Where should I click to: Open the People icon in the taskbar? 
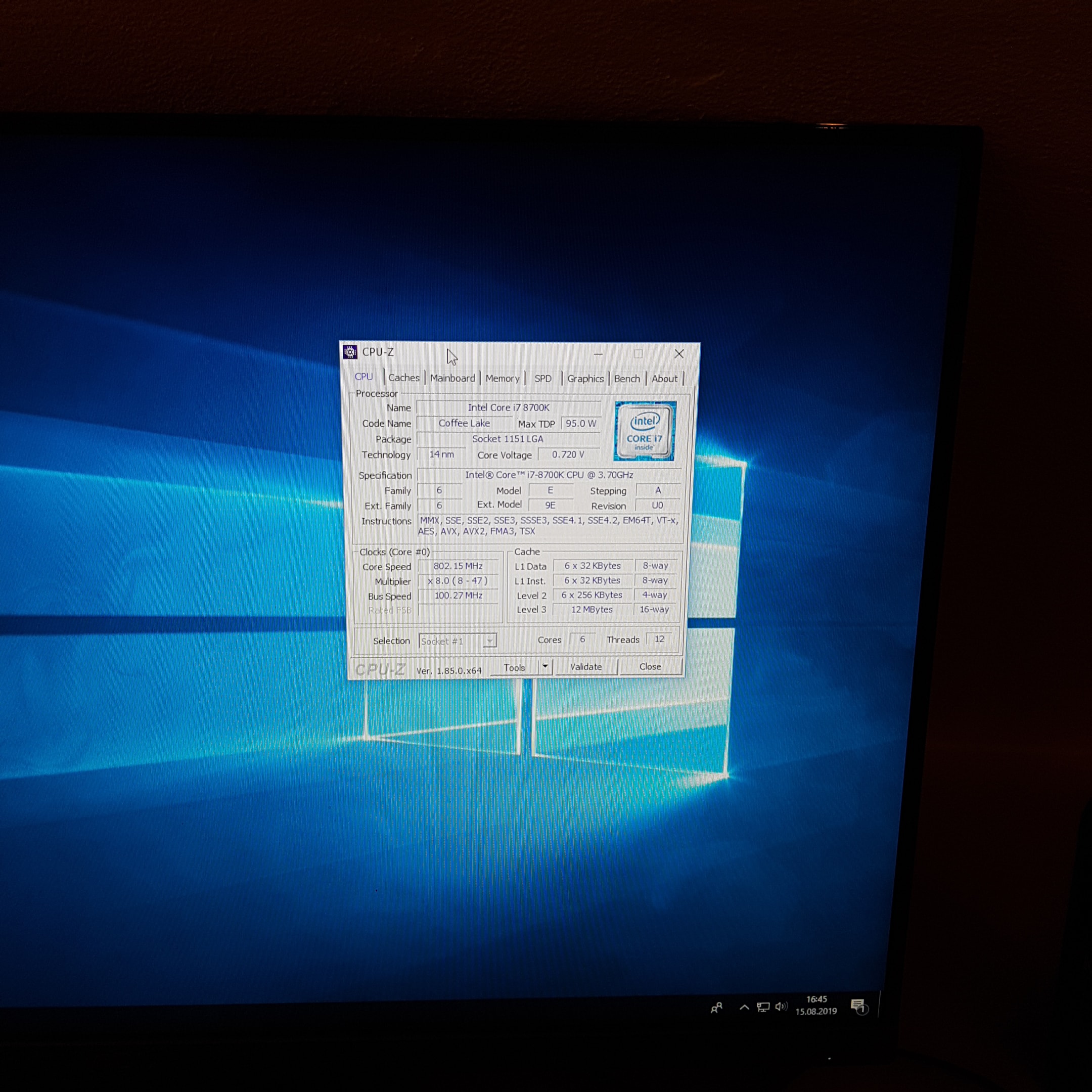tap(716, 1008)
